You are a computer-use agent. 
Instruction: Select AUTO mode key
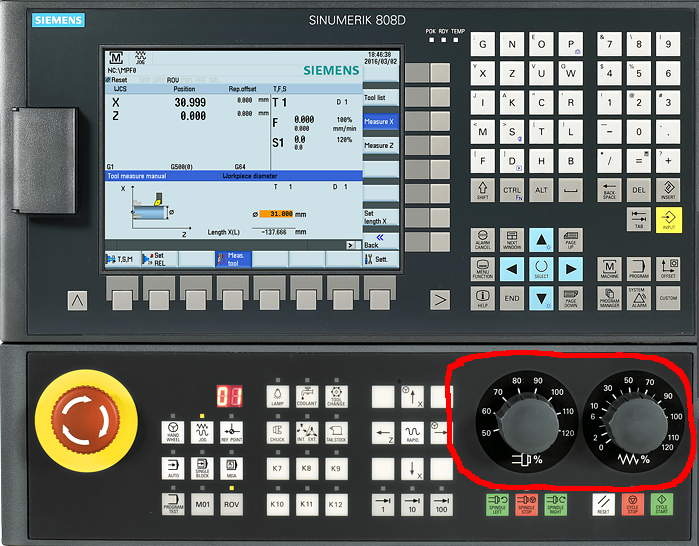(x=173, y=468)
